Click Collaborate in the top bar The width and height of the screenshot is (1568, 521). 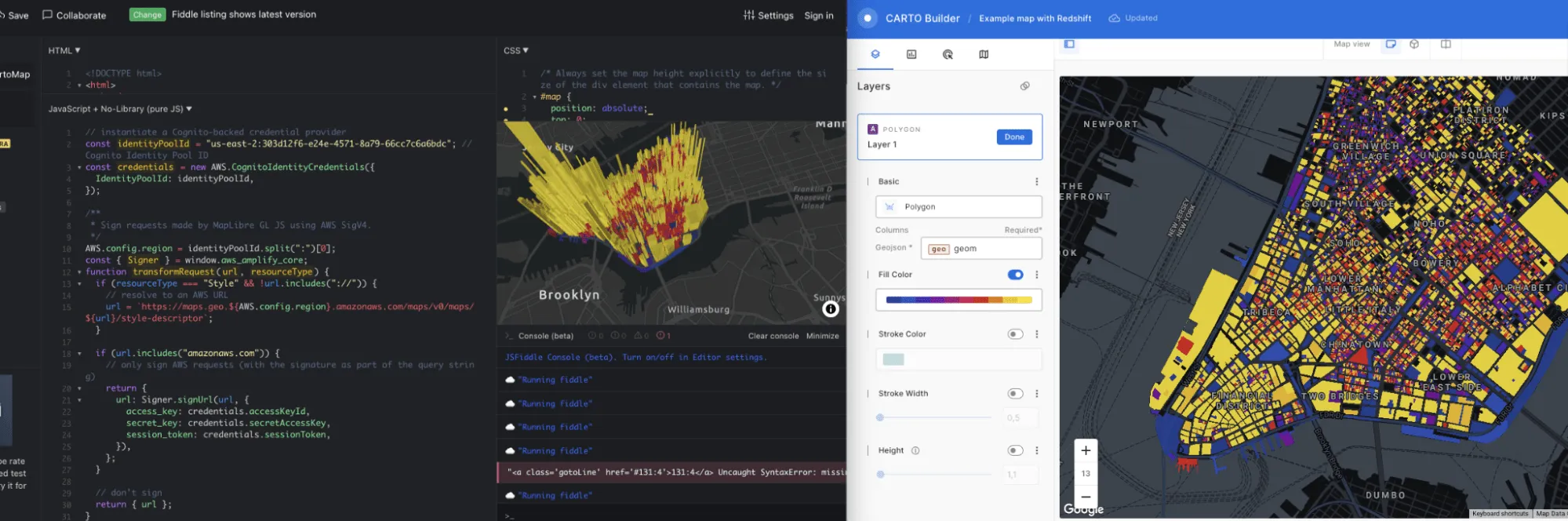74,15
